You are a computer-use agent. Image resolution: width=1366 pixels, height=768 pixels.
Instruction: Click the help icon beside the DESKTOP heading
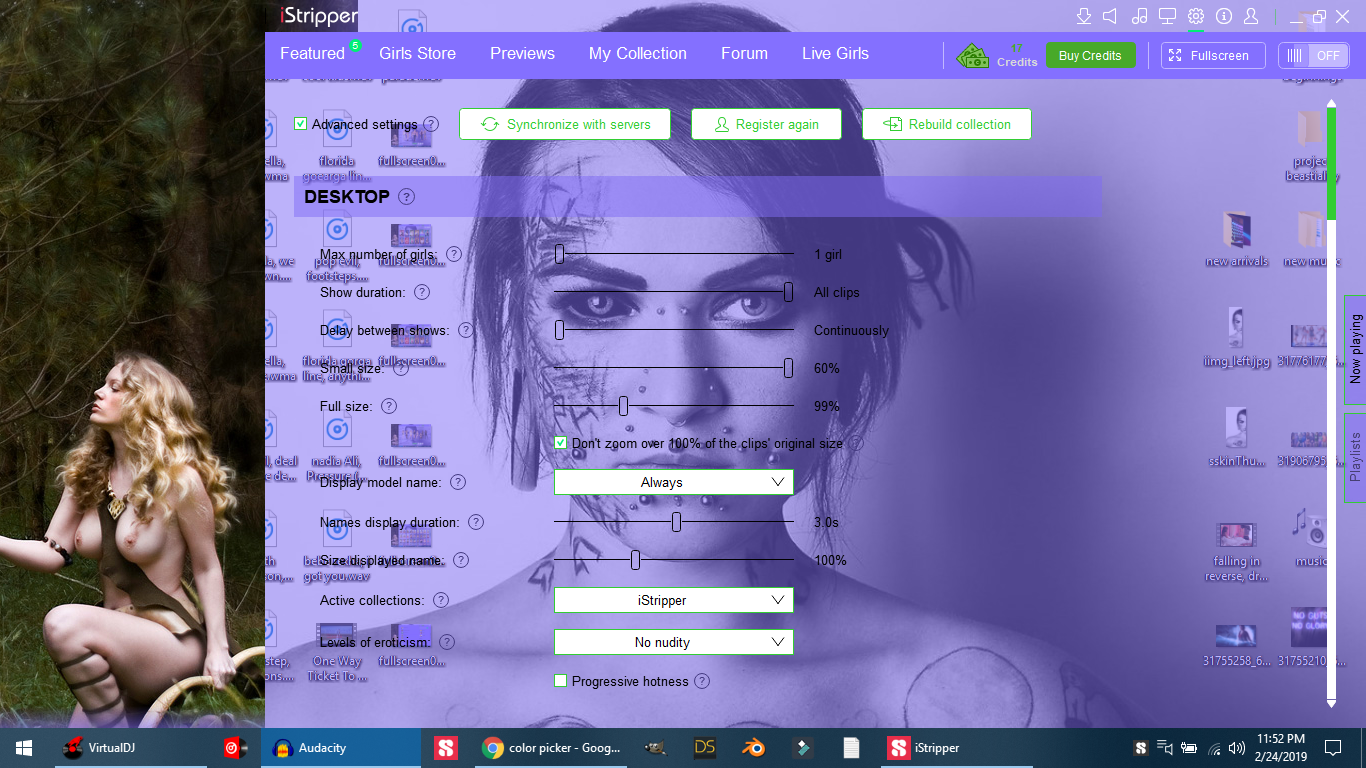(x=406, y=197)
